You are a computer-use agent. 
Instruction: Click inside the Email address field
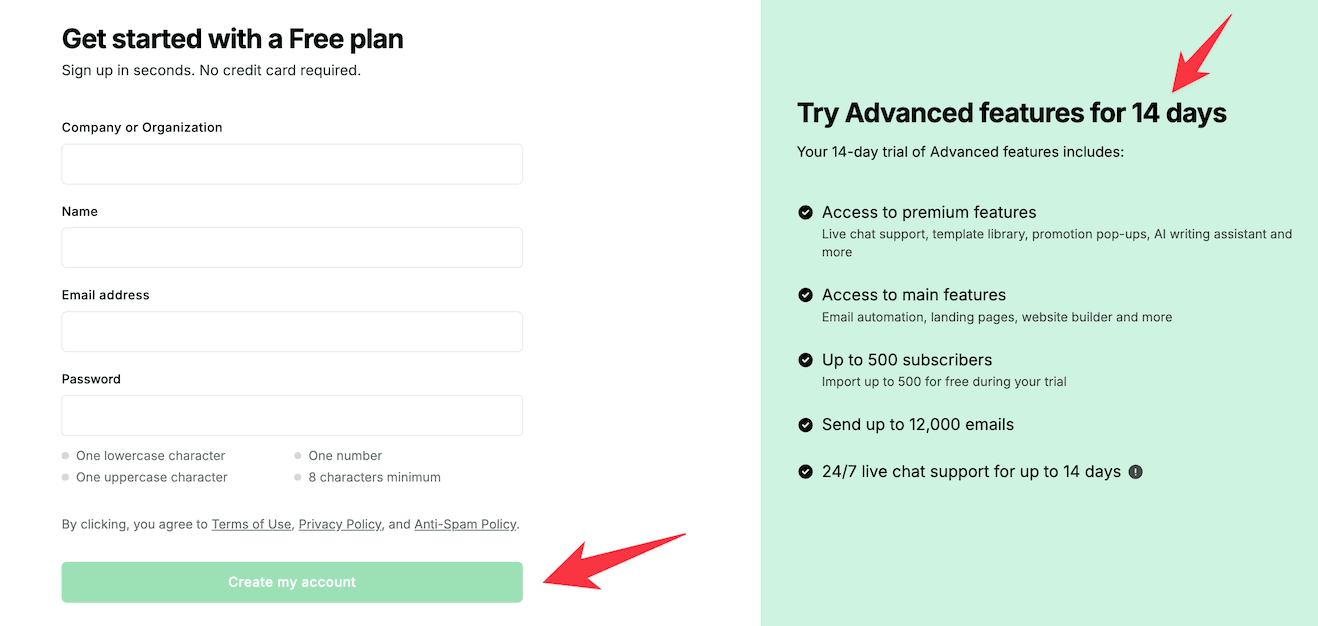(x=292, y=331)
